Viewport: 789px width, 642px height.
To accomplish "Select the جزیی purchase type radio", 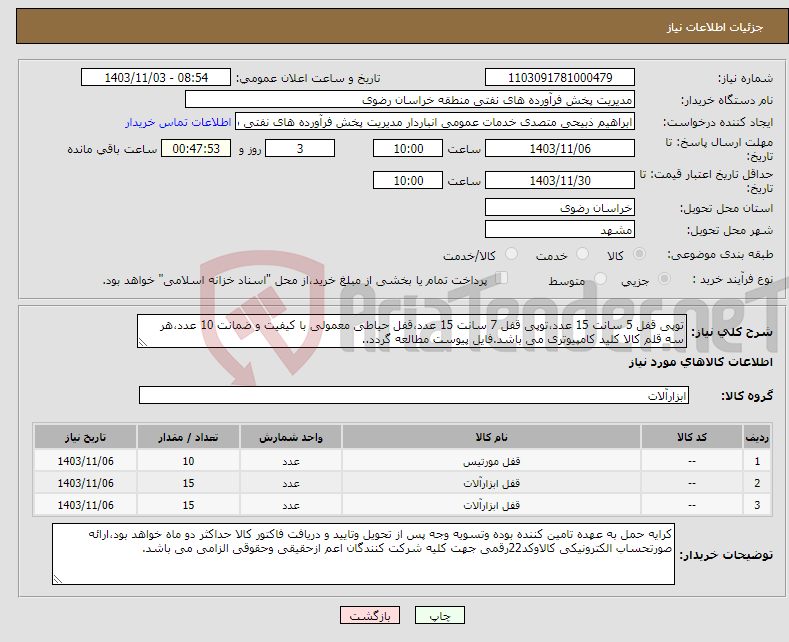I will click(664, 278).
